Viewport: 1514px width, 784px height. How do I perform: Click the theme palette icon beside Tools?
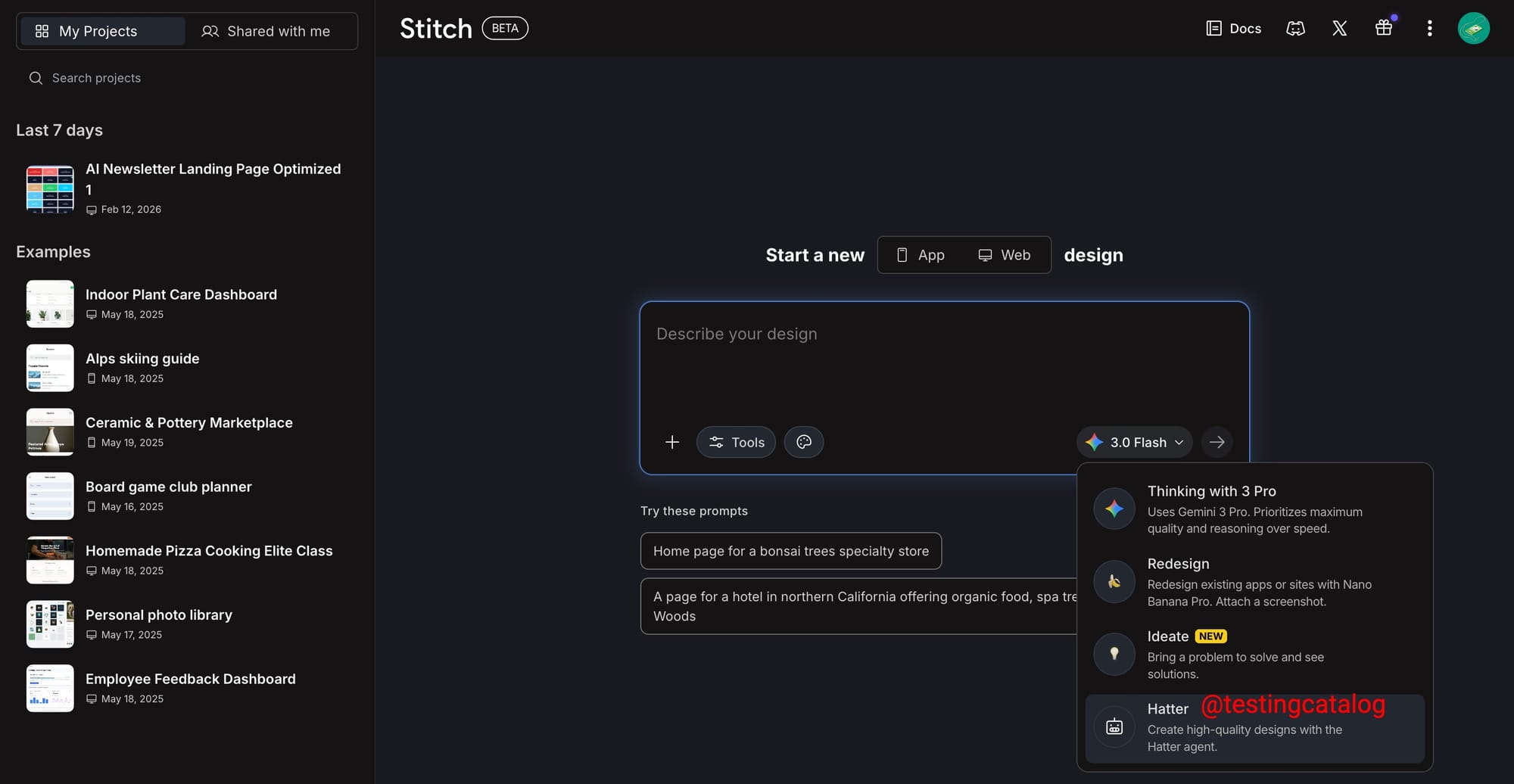pos(804,442)
